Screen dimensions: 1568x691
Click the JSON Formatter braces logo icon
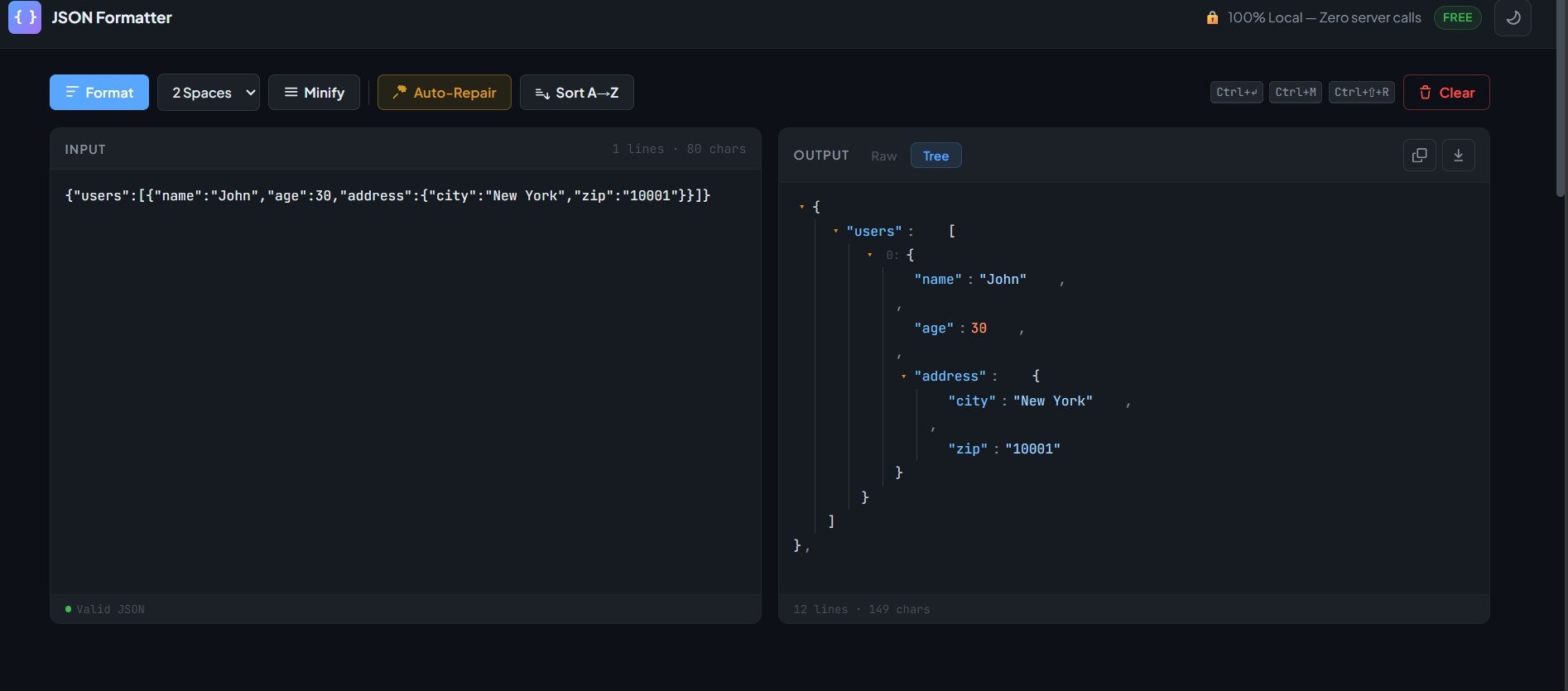[x=25, y=17]
